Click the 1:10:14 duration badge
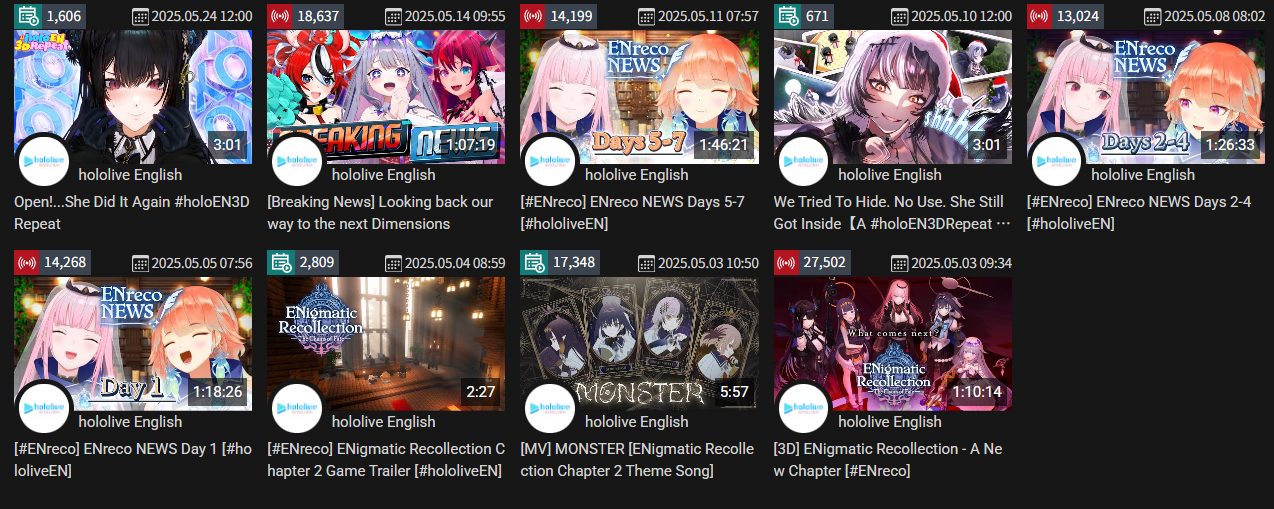 pos(976,391)
